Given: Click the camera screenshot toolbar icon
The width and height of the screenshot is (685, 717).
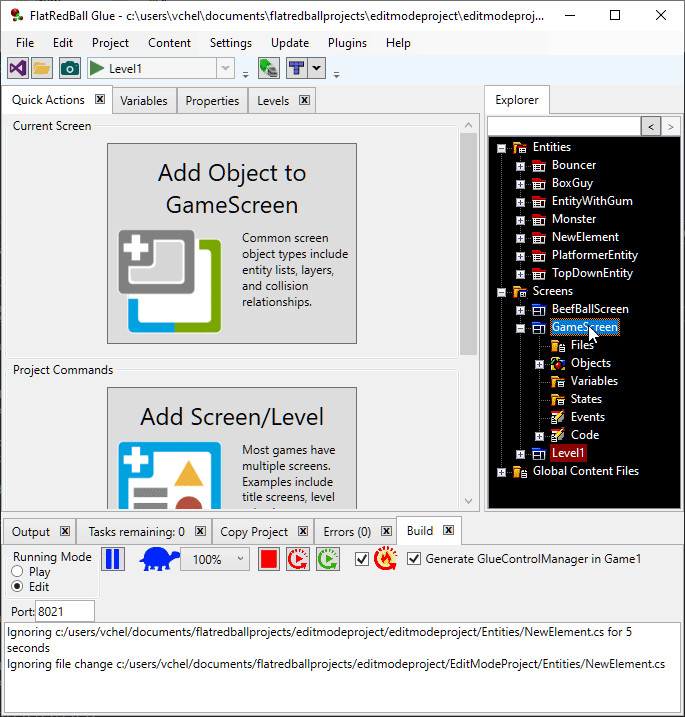Looking at the screenshot, I should point(69,68).
